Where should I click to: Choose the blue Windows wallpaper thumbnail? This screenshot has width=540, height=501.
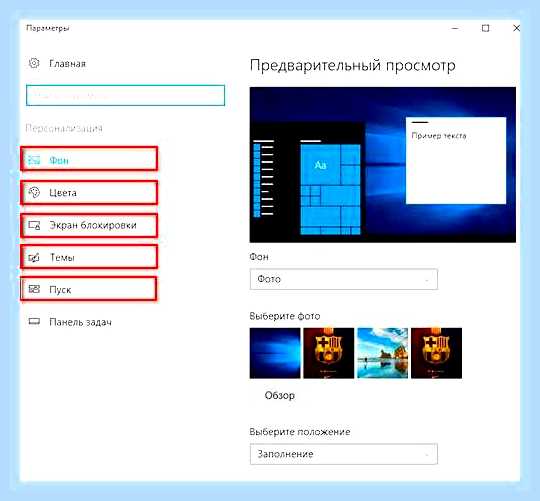(x=275, y=353)
